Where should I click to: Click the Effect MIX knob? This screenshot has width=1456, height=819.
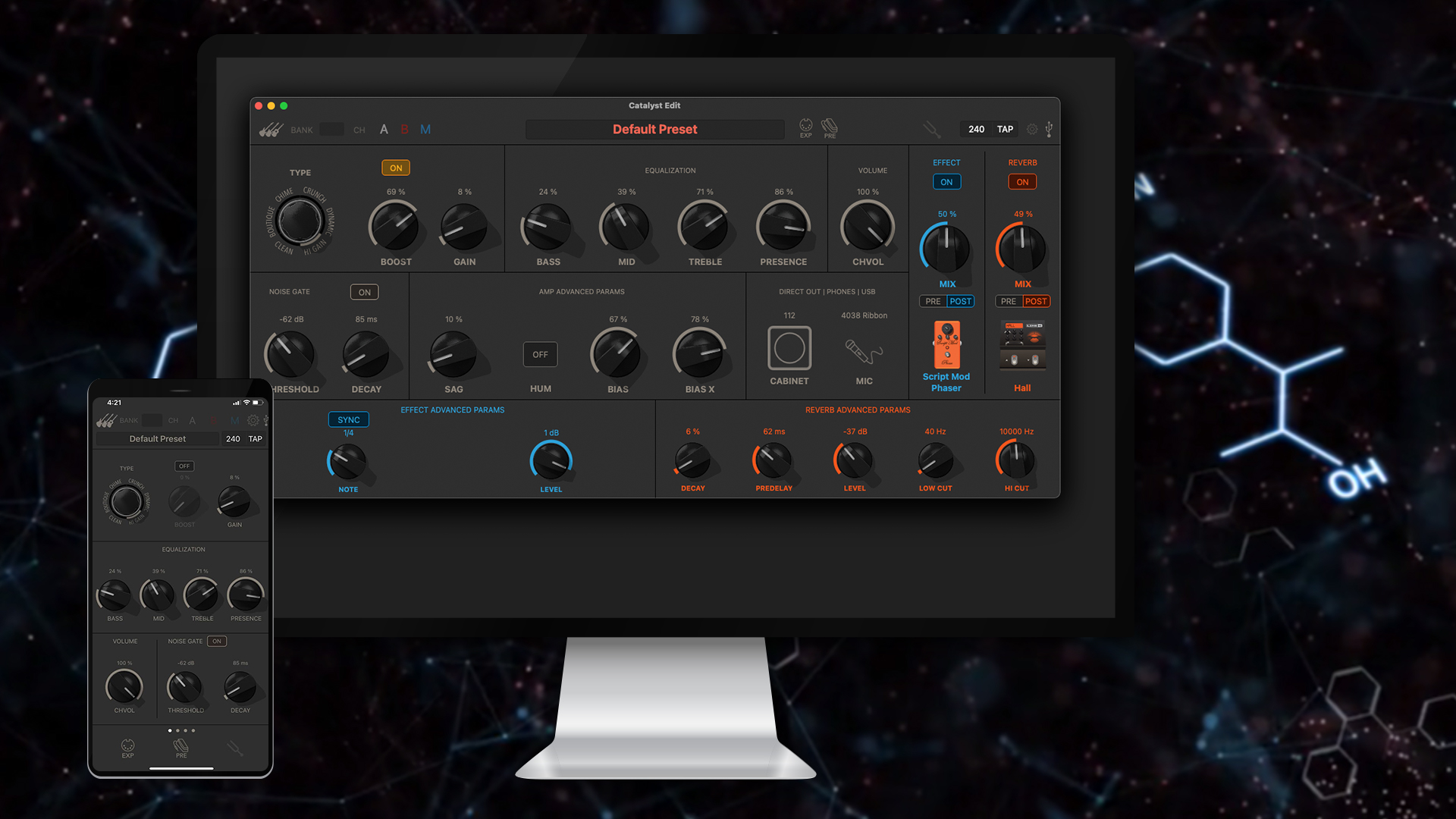[946, 248]
